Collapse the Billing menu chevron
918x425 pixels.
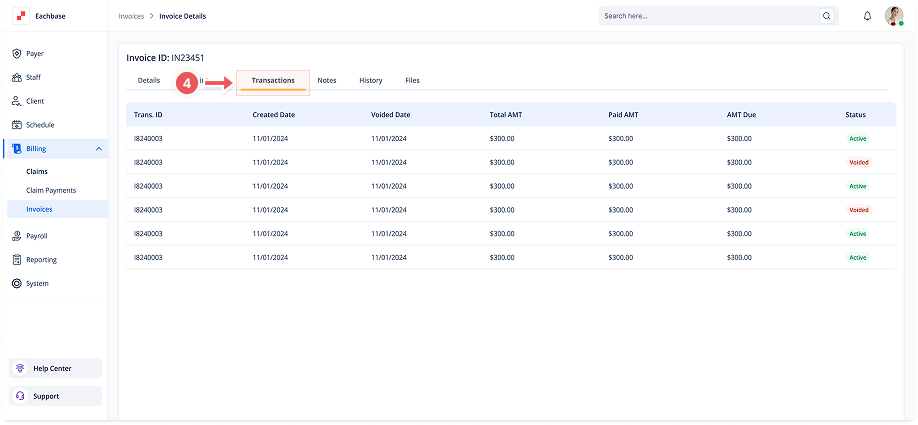[98, 149]
